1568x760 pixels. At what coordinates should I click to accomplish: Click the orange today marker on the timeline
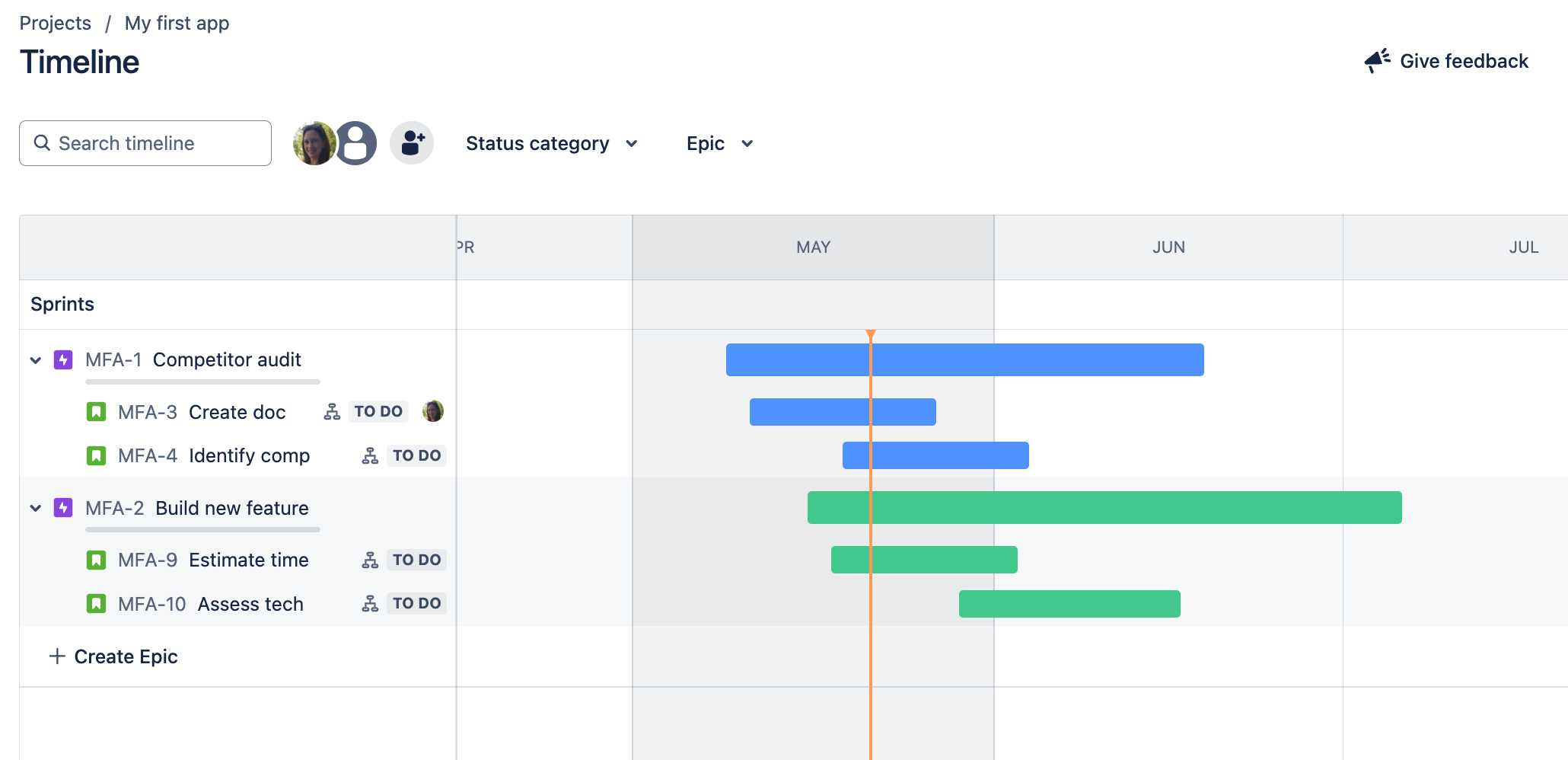pos(871,335)
